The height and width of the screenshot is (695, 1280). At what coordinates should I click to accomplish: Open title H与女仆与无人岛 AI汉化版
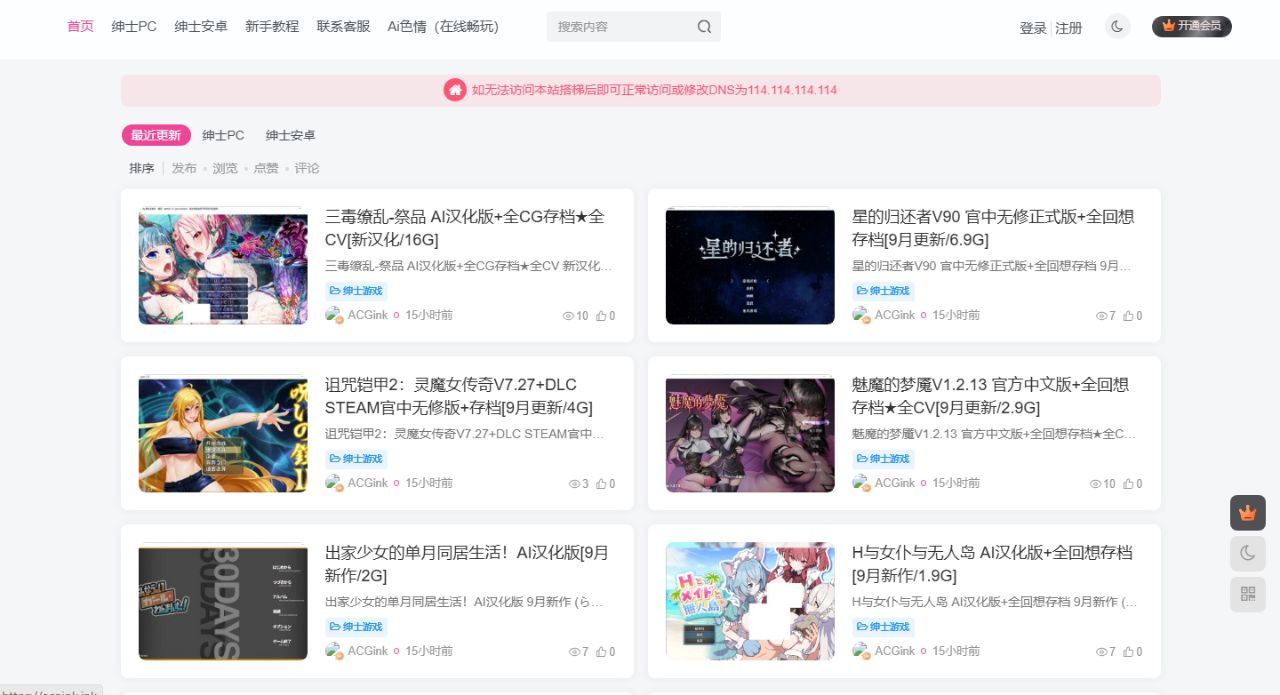pos(992,564)
